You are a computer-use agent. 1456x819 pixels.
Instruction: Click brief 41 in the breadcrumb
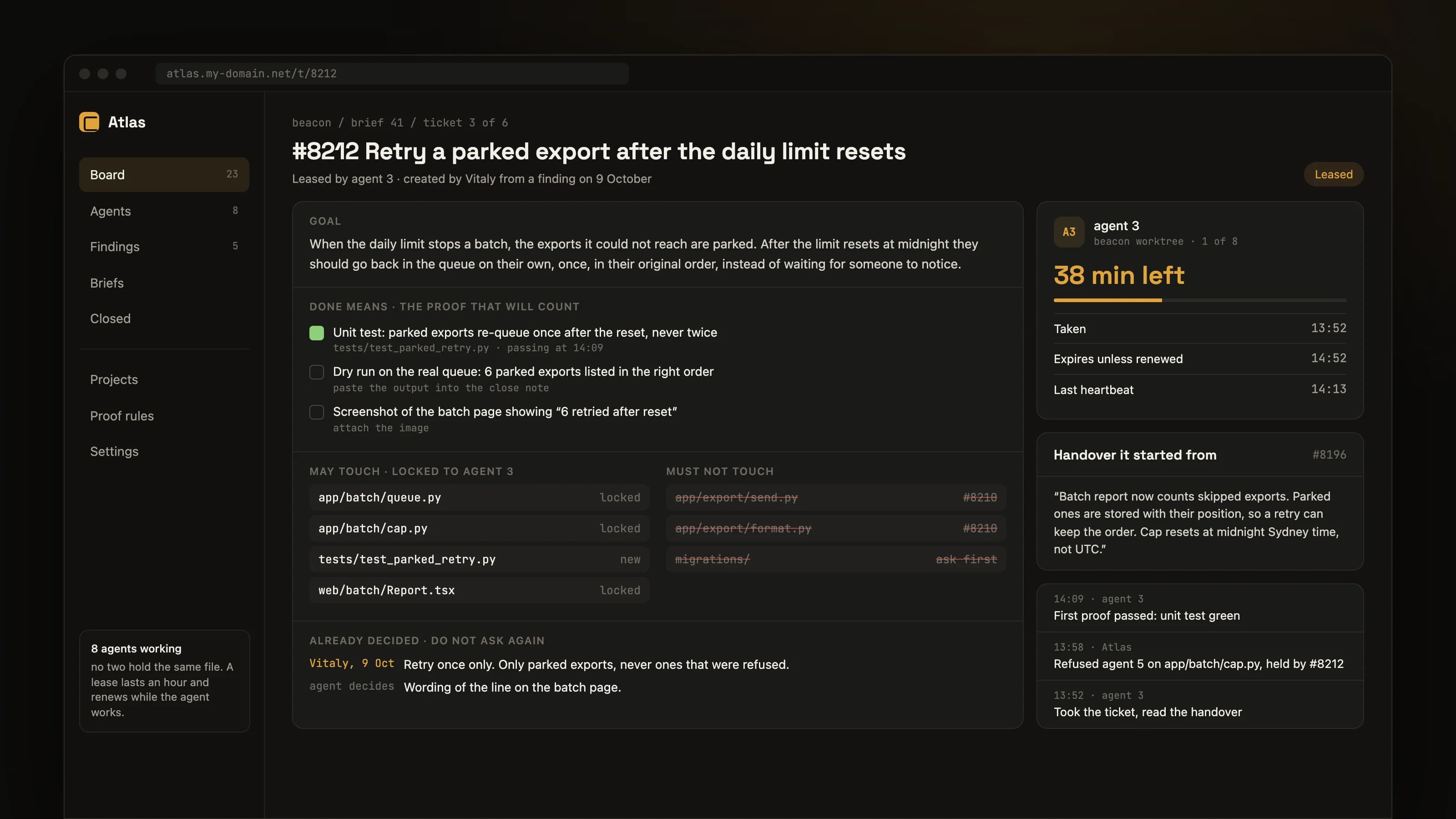[377, 123]
